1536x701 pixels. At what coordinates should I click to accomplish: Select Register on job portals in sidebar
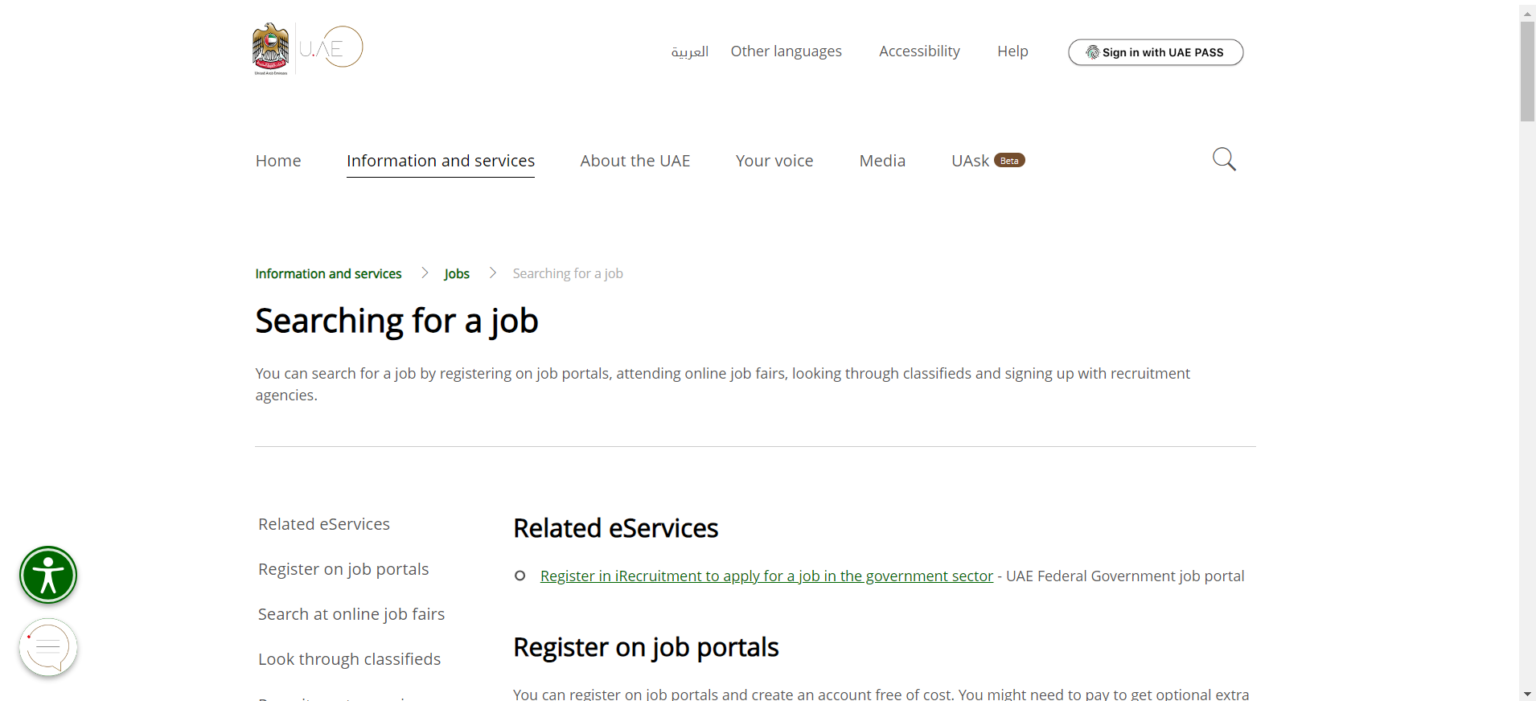(343, 568)
